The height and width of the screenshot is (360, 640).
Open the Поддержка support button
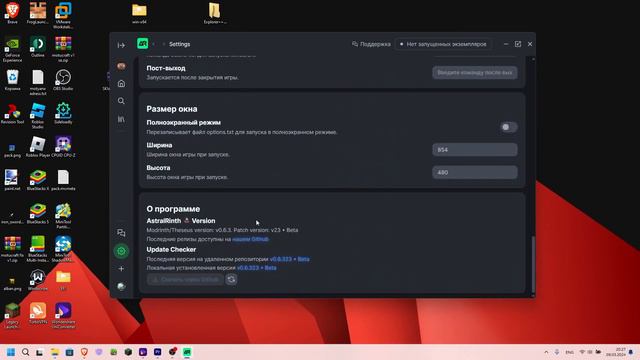371,44
